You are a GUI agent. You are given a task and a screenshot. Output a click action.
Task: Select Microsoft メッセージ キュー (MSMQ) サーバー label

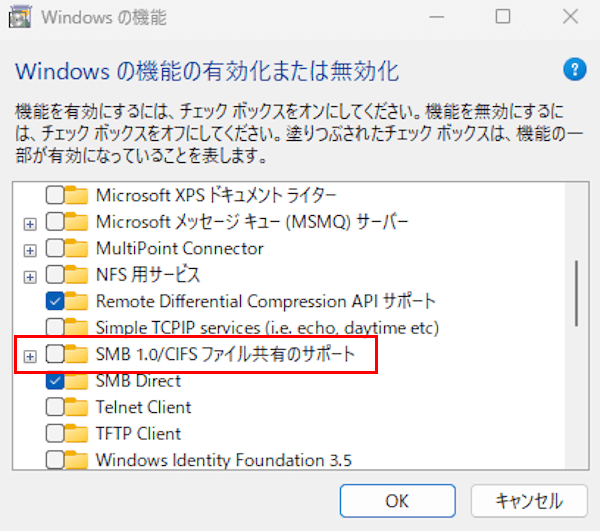coord(252,222)
